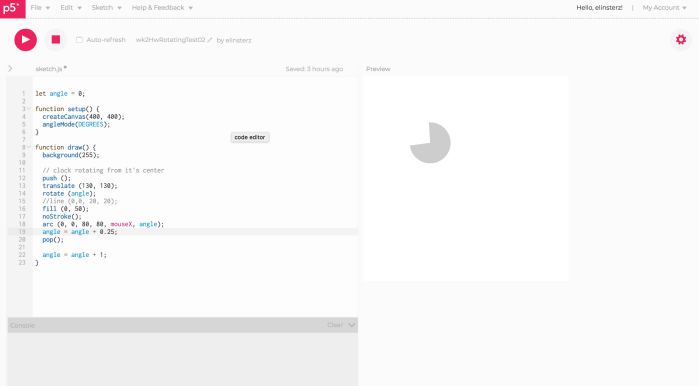Stop the sketch with the stop button

pyautogui.click(x=56, y=40)
